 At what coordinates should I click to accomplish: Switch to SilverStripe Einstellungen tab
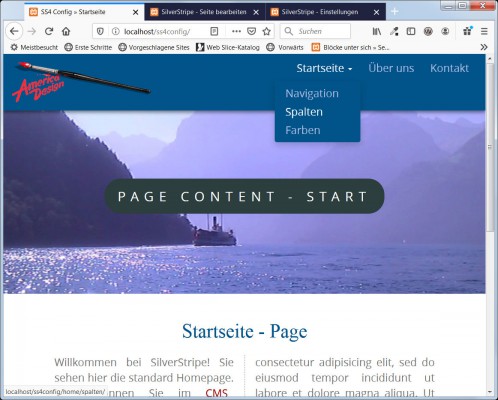pyautogui.click(x=325, y=12)
